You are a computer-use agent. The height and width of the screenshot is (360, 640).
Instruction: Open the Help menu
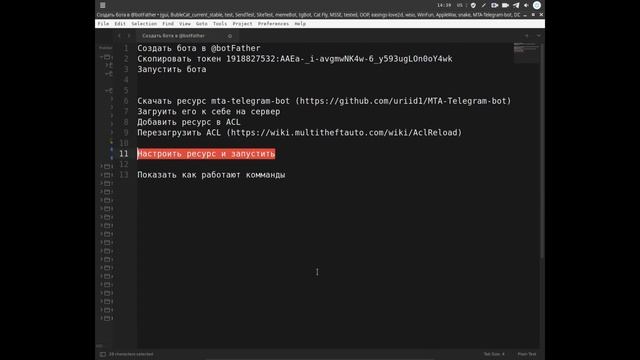(x=300, y=24)
